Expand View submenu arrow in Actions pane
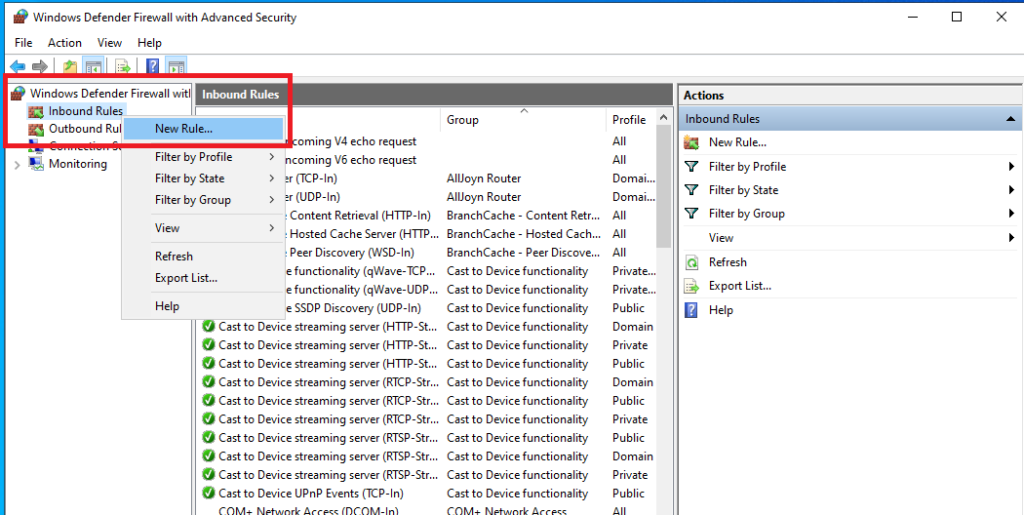The width and height of the screenshot is (1024, 515). (1012, 238)
